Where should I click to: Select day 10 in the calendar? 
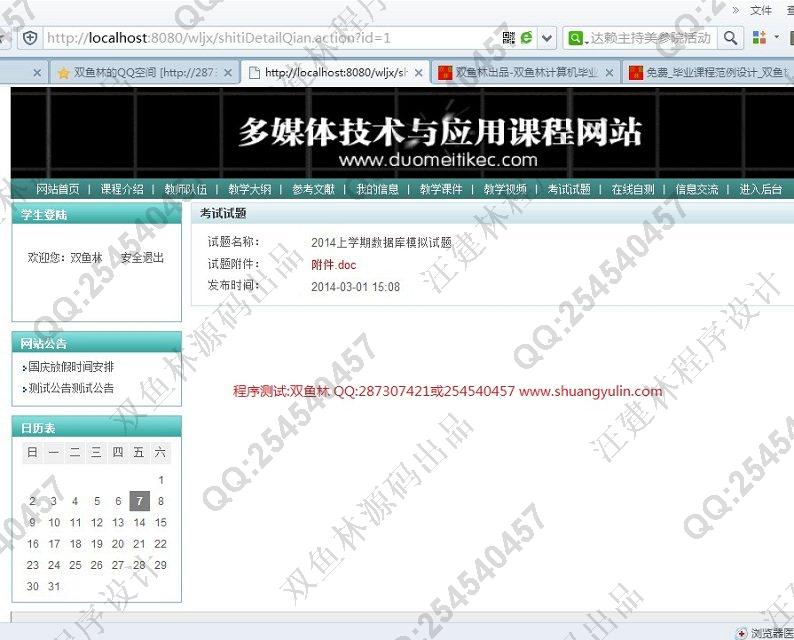pos(54,523)
